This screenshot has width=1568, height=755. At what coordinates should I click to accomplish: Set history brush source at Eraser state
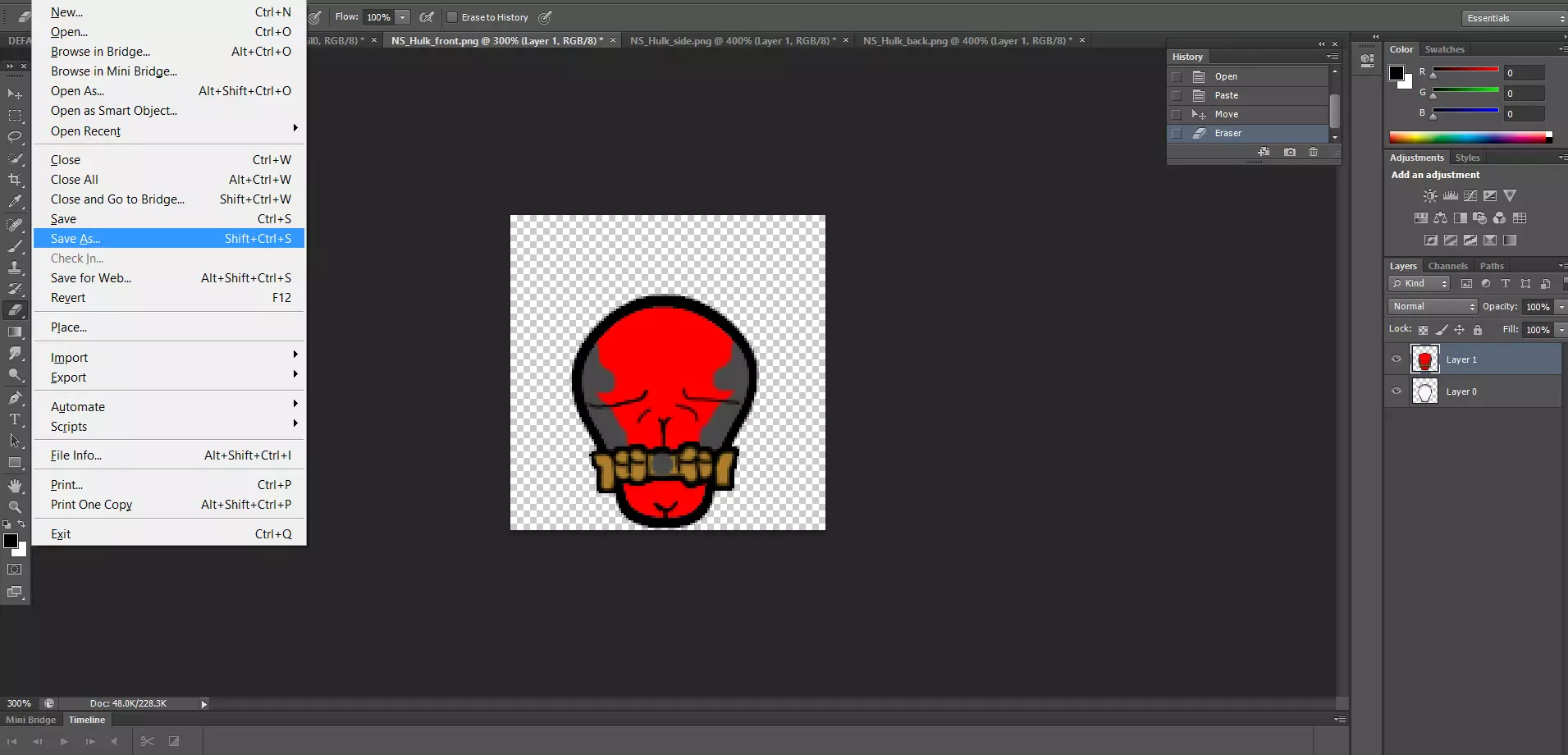[1177, 133]
